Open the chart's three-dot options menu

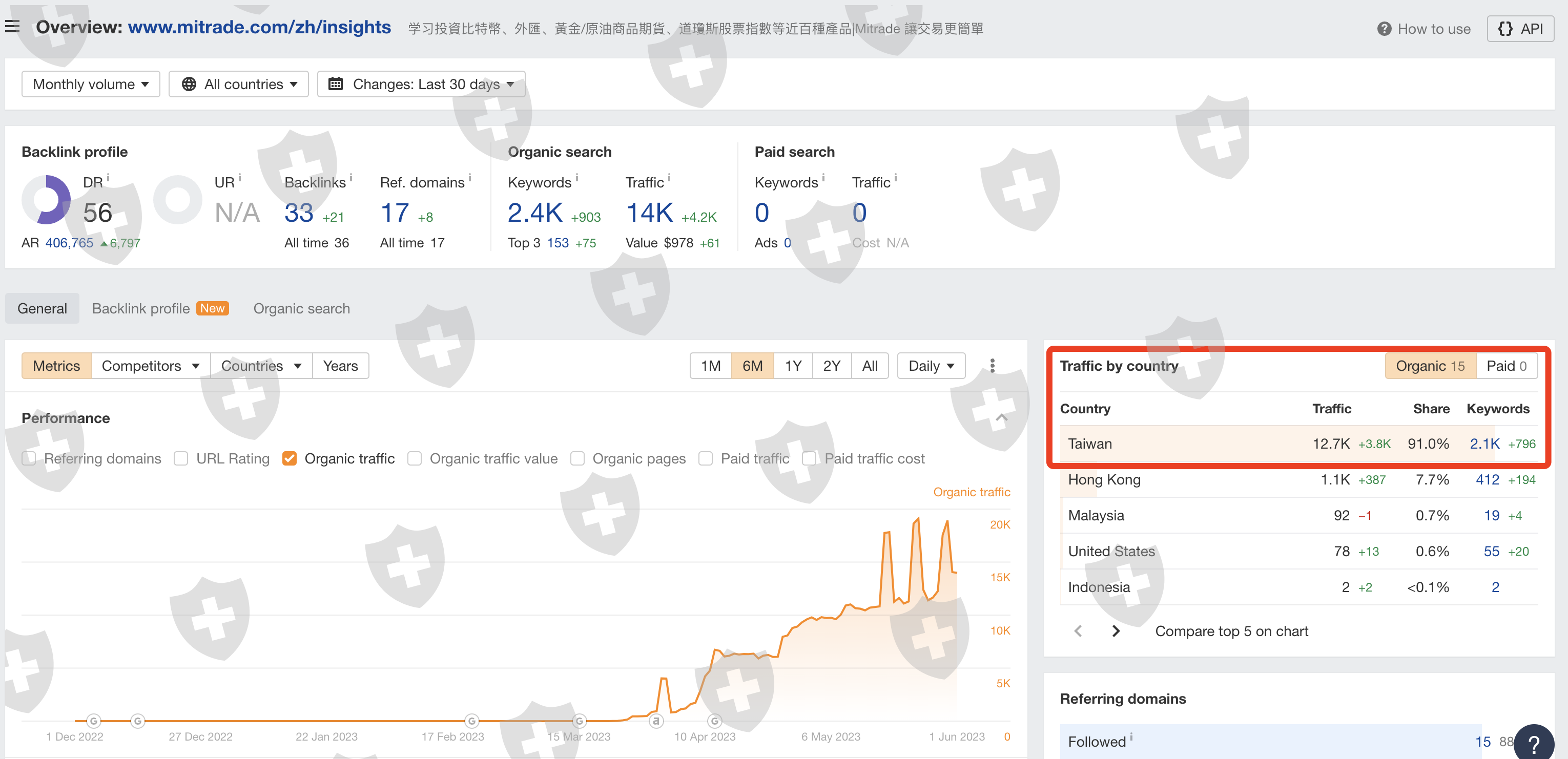pyautogui.click(x=992, y=366)
